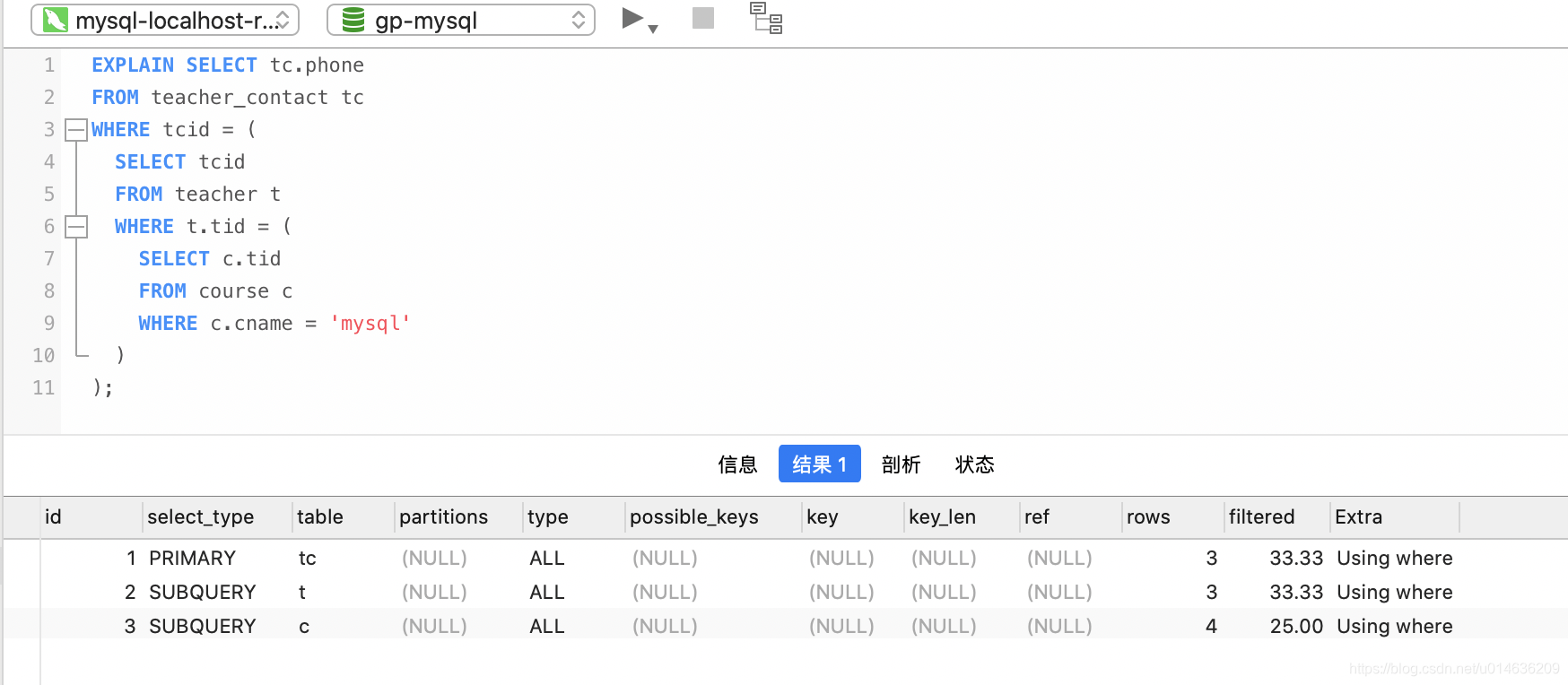Click the Using where cell in row 1
This screenshot has width=1568, height=685.
coord(1394,559)
